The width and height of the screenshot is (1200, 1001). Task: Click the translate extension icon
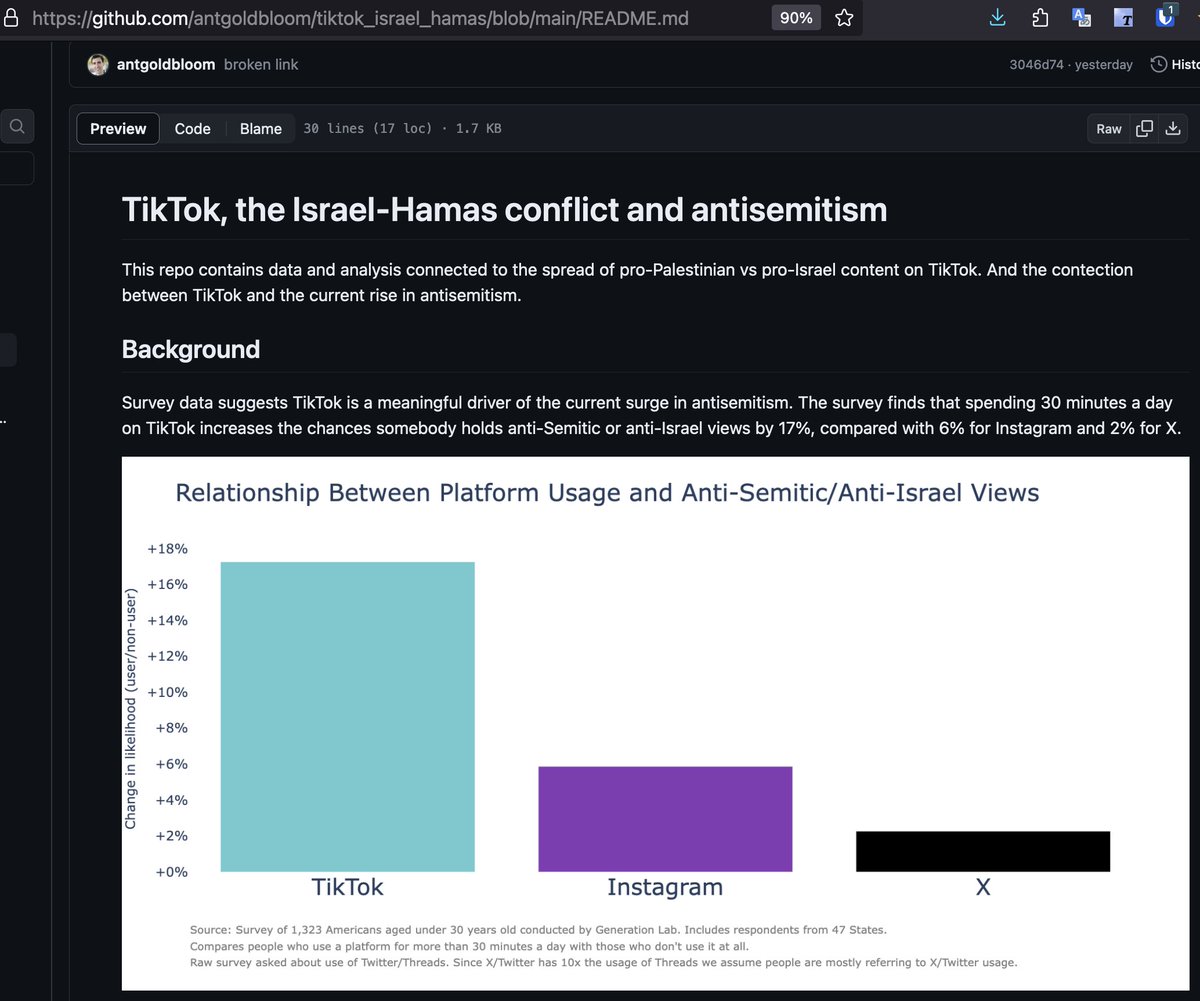(x=1082, y=17)
